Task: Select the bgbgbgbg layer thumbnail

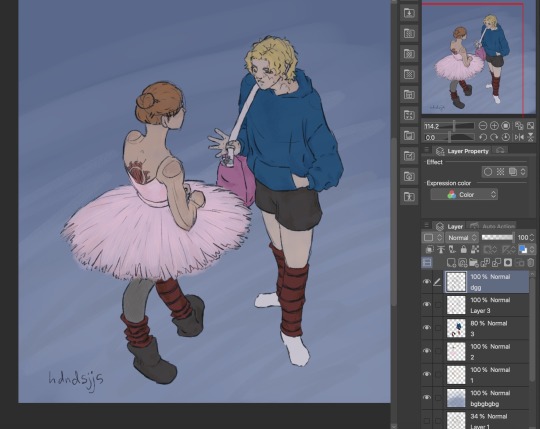Action: point(456,398)
